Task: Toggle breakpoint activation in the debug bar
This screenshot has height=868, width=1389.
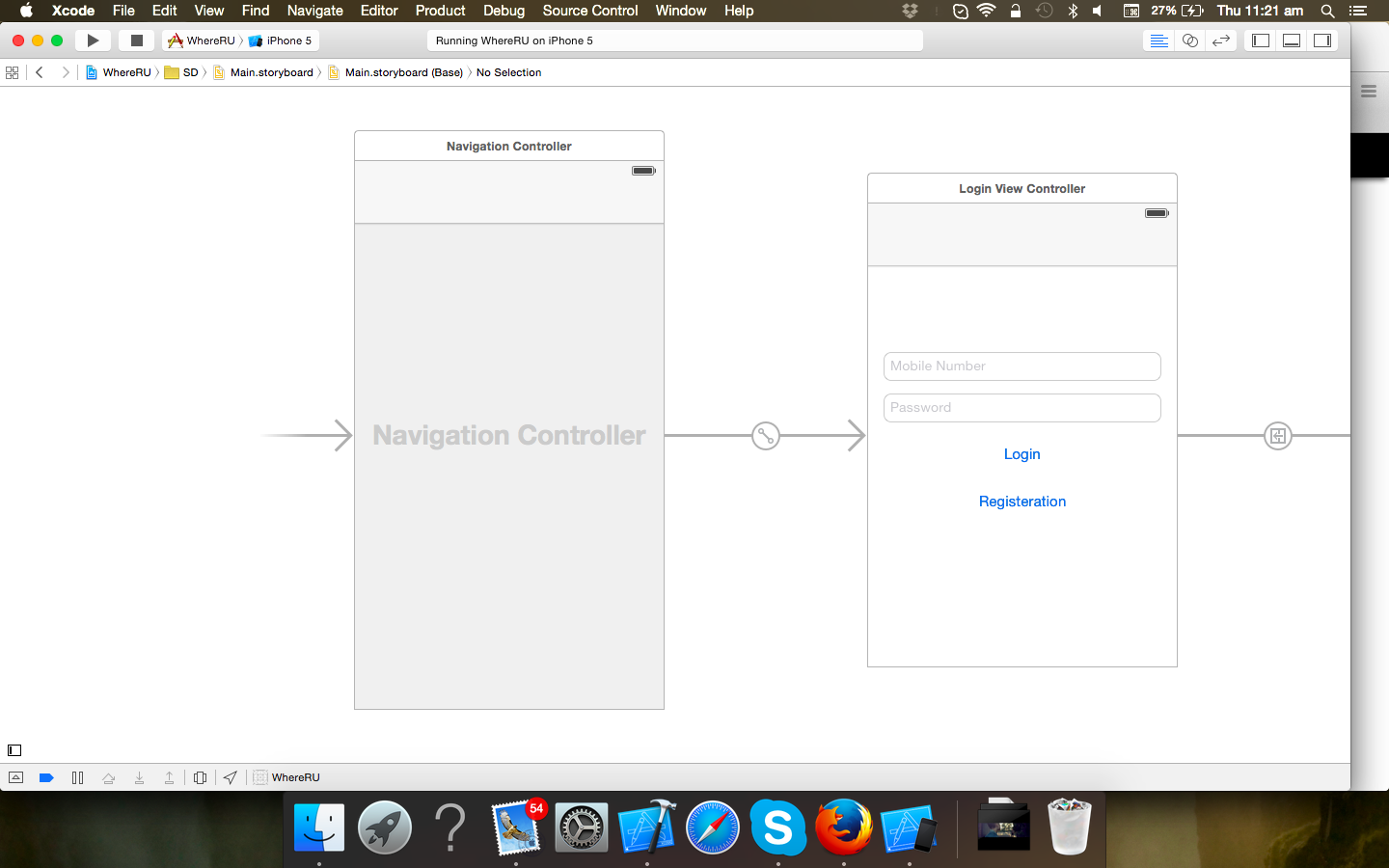Action: (x=46, y=777)
